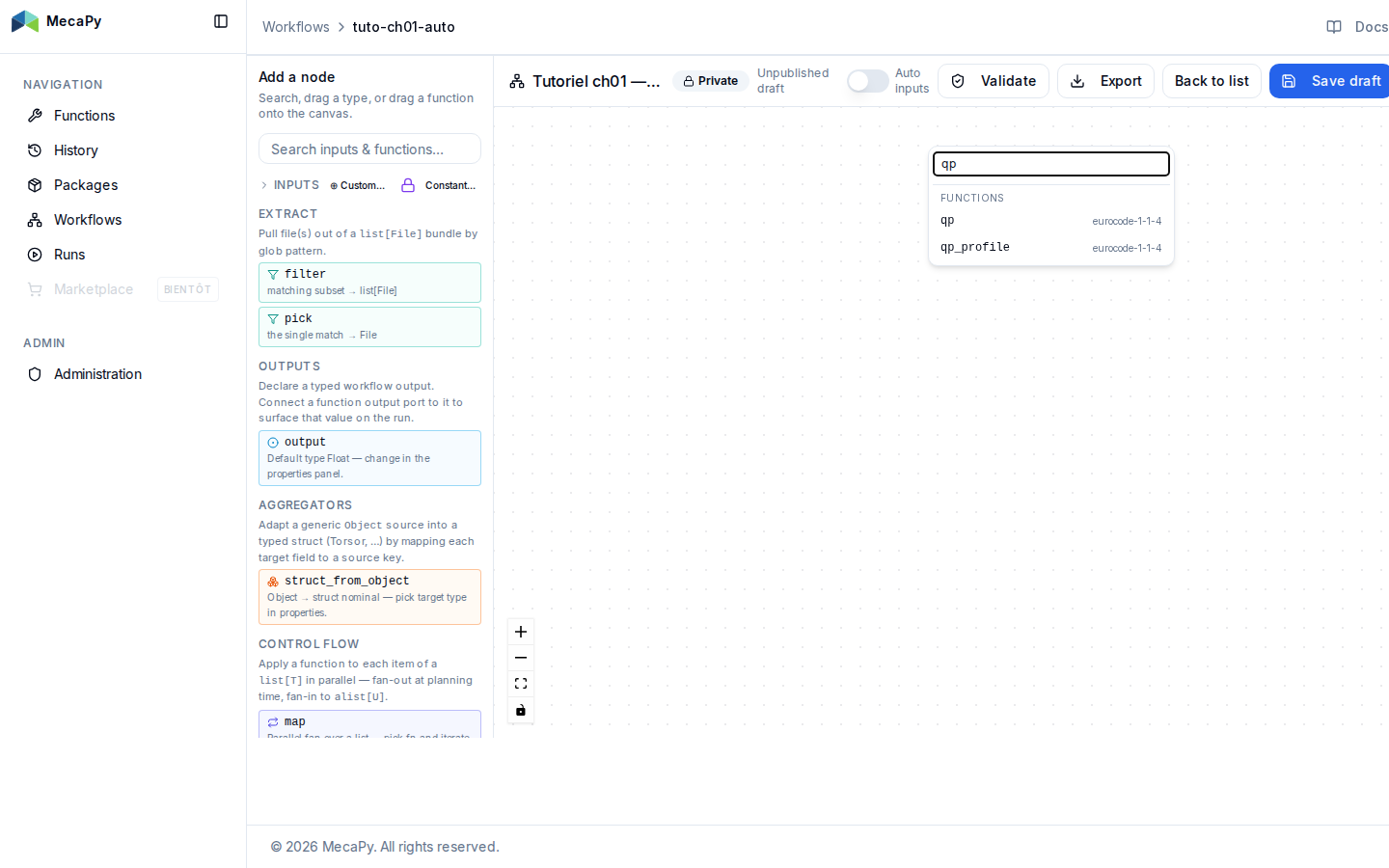The height and width of the screenshot is (868, 1389).
Task: Select the qp function result
Action: [1051, 221]
